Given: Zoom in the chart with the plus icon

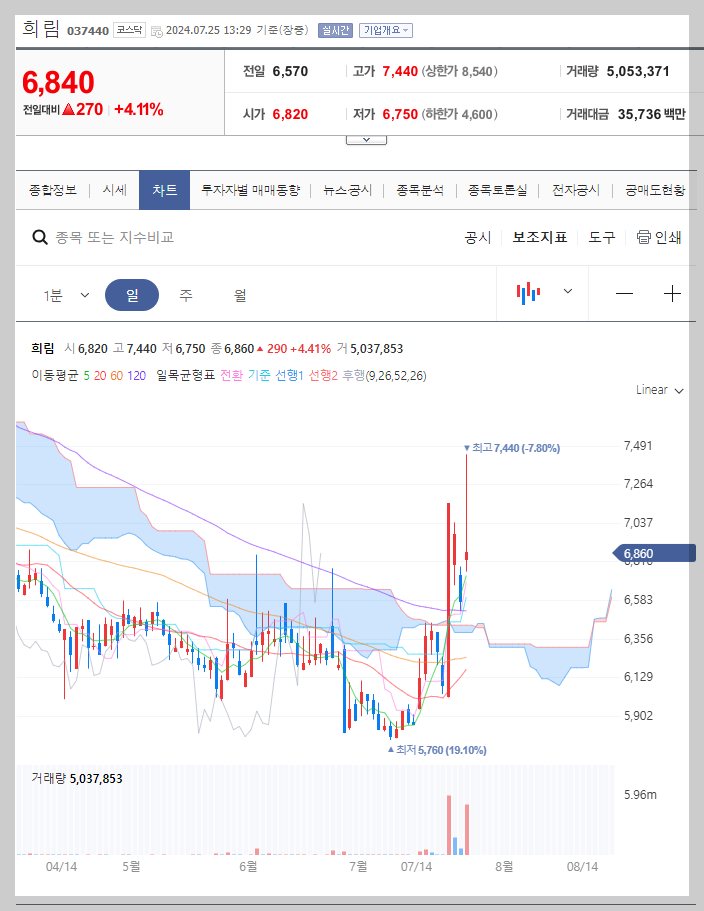Looking at the screenshot, I should [672, 293].
